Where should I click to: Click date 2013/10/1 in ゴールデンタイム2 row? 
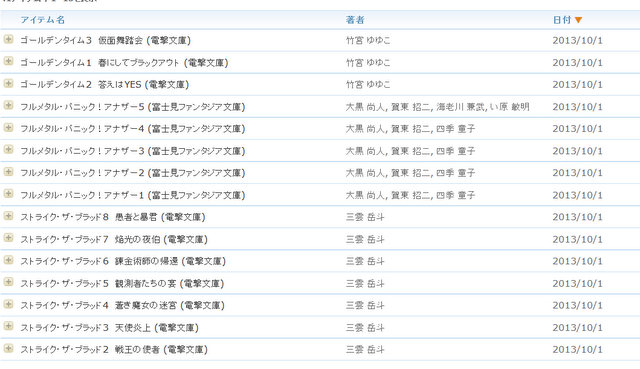[x=578, y=85]
